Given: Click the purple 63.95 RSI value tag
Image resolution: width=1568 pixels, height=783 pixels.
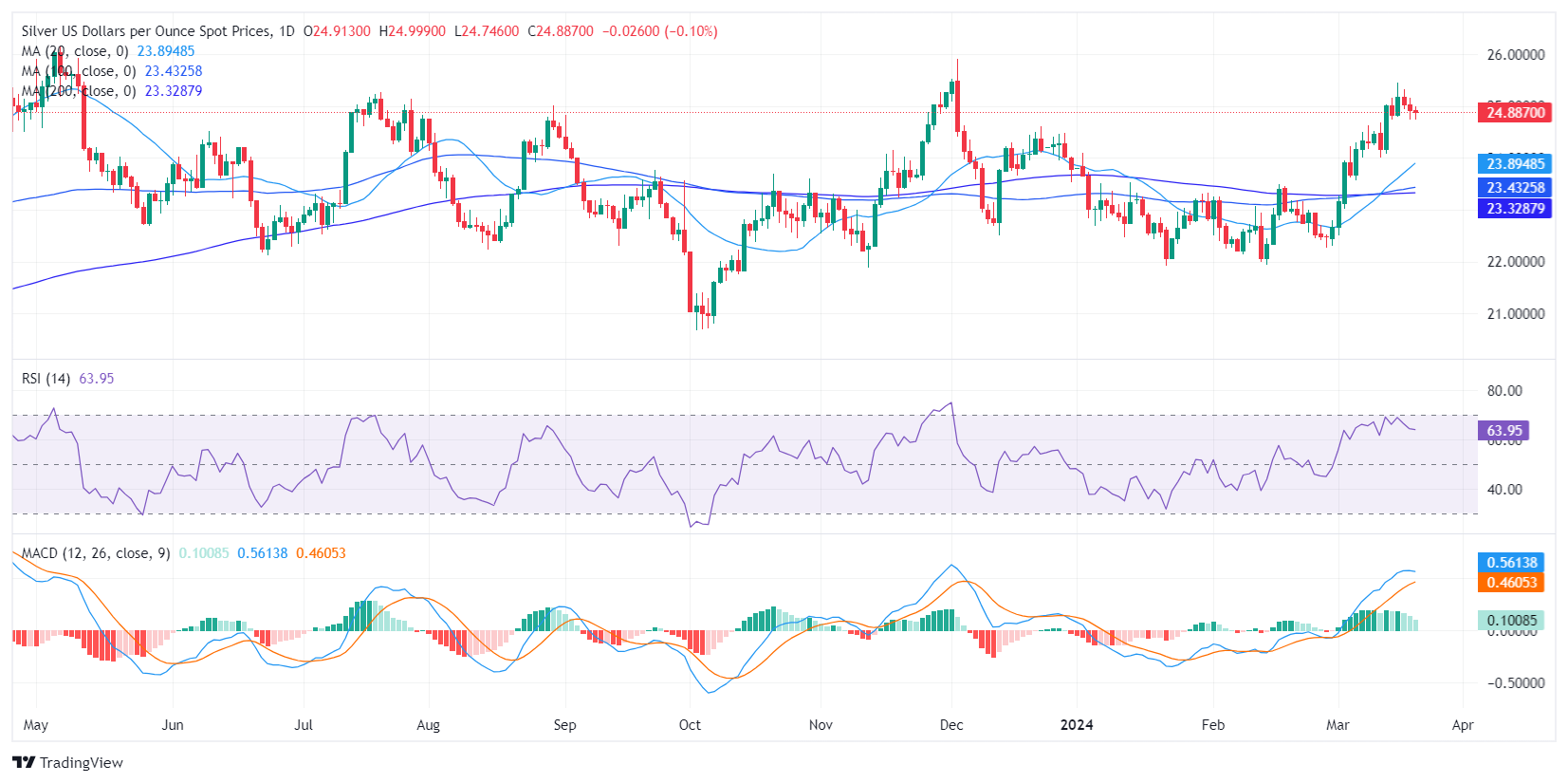Looking at the screenshot, I should pos(1503,431).
